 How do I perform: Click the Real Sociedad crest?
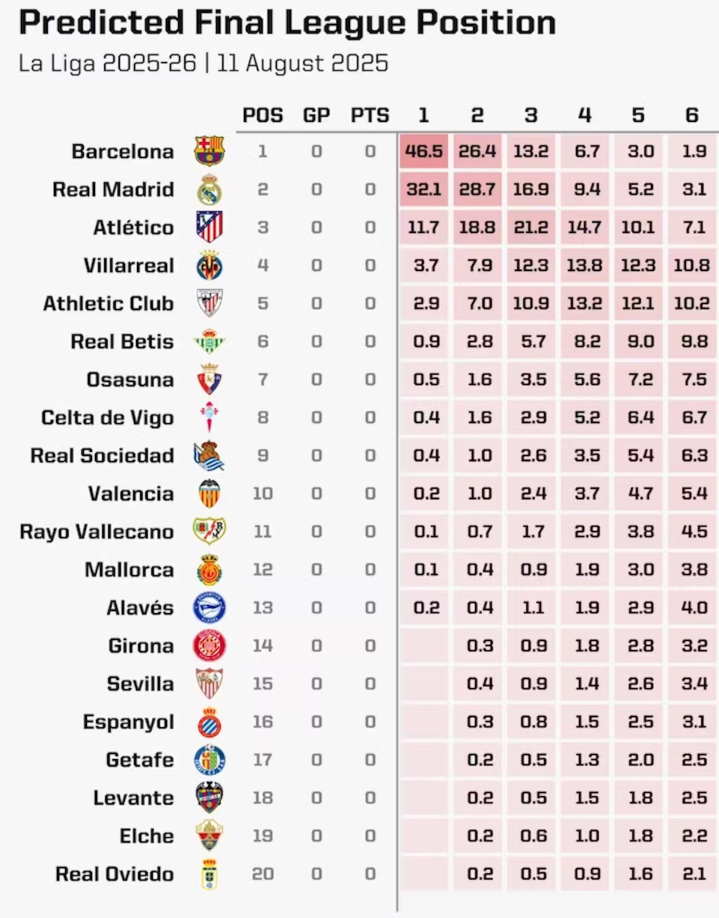209,455
